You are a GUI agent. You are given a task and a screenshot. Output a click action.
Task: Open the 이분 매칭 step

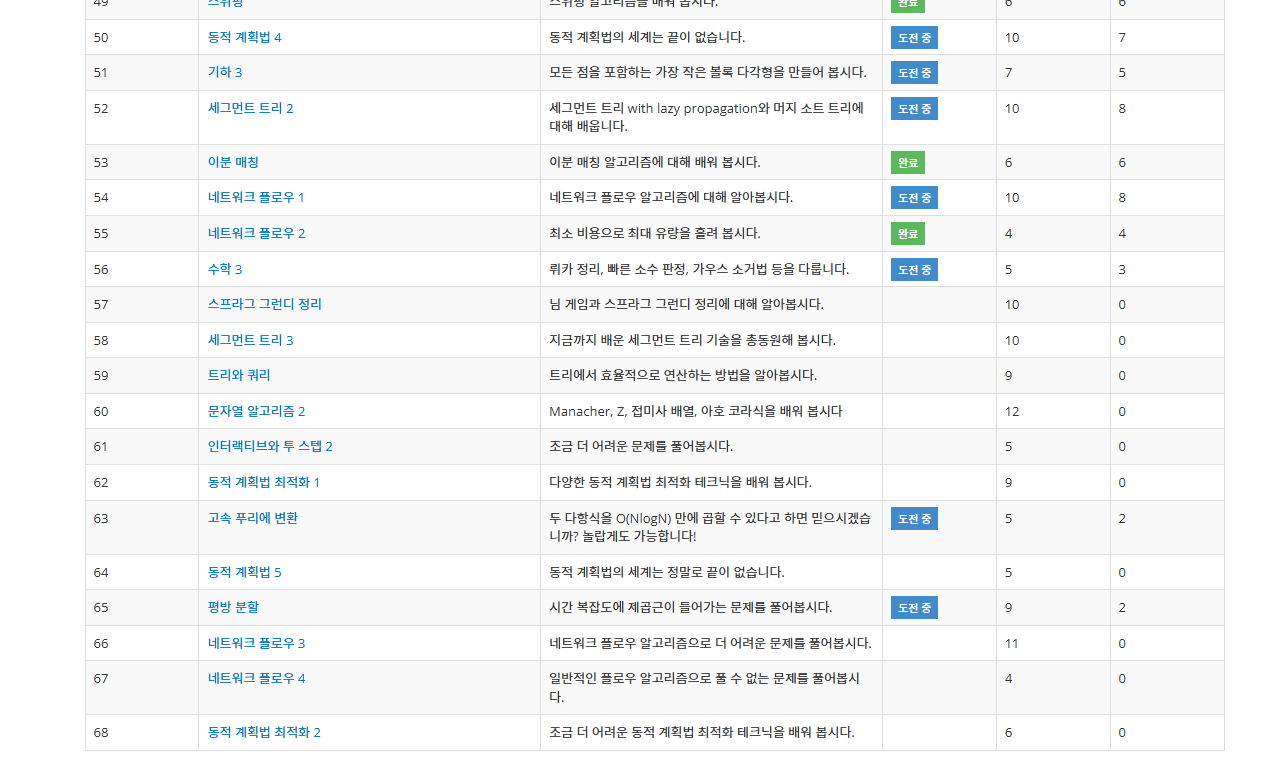(233, 162)
